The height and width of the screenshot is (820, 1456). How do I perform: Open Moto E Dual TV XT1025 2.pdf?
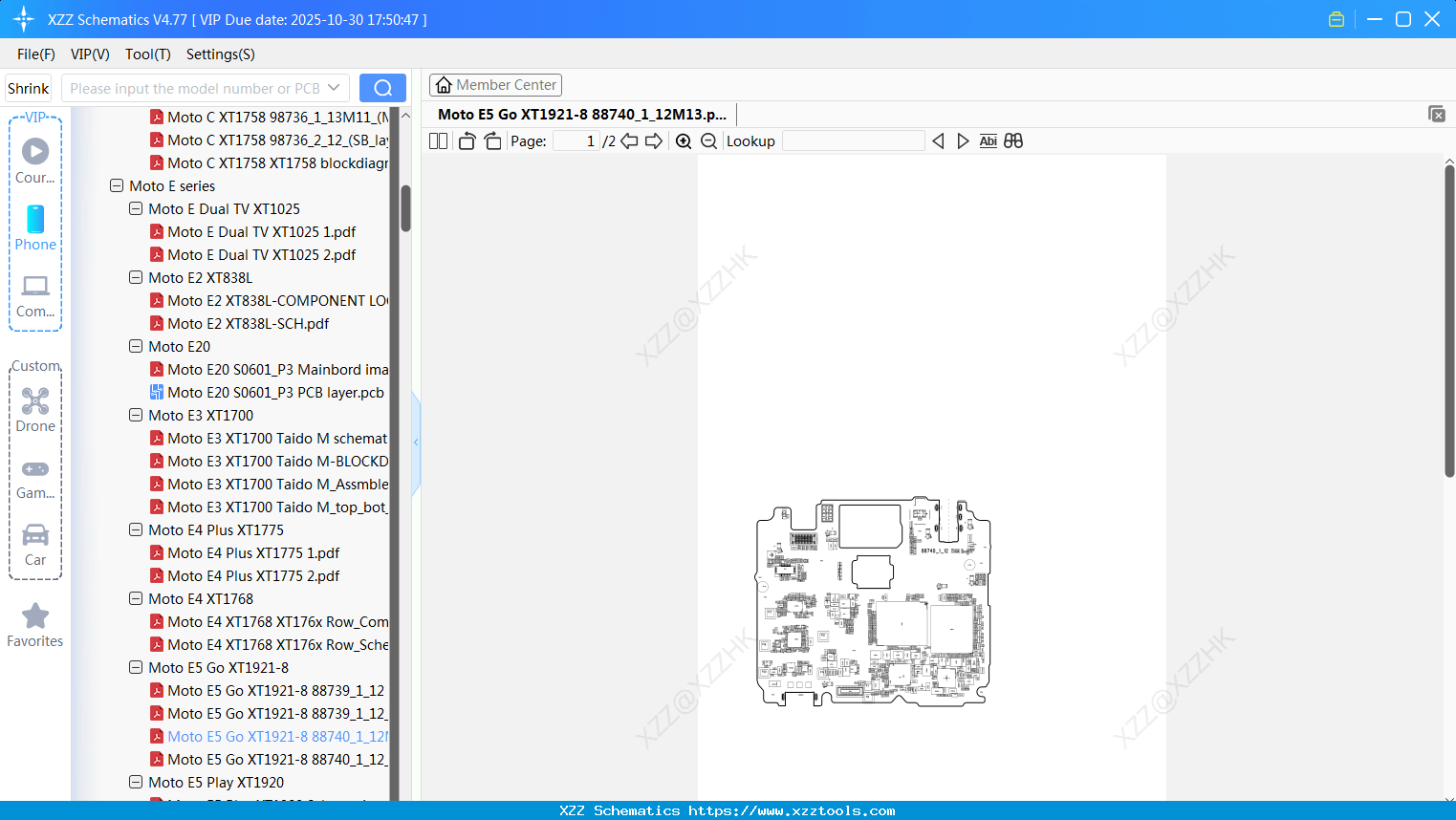[x=253, y=255]
